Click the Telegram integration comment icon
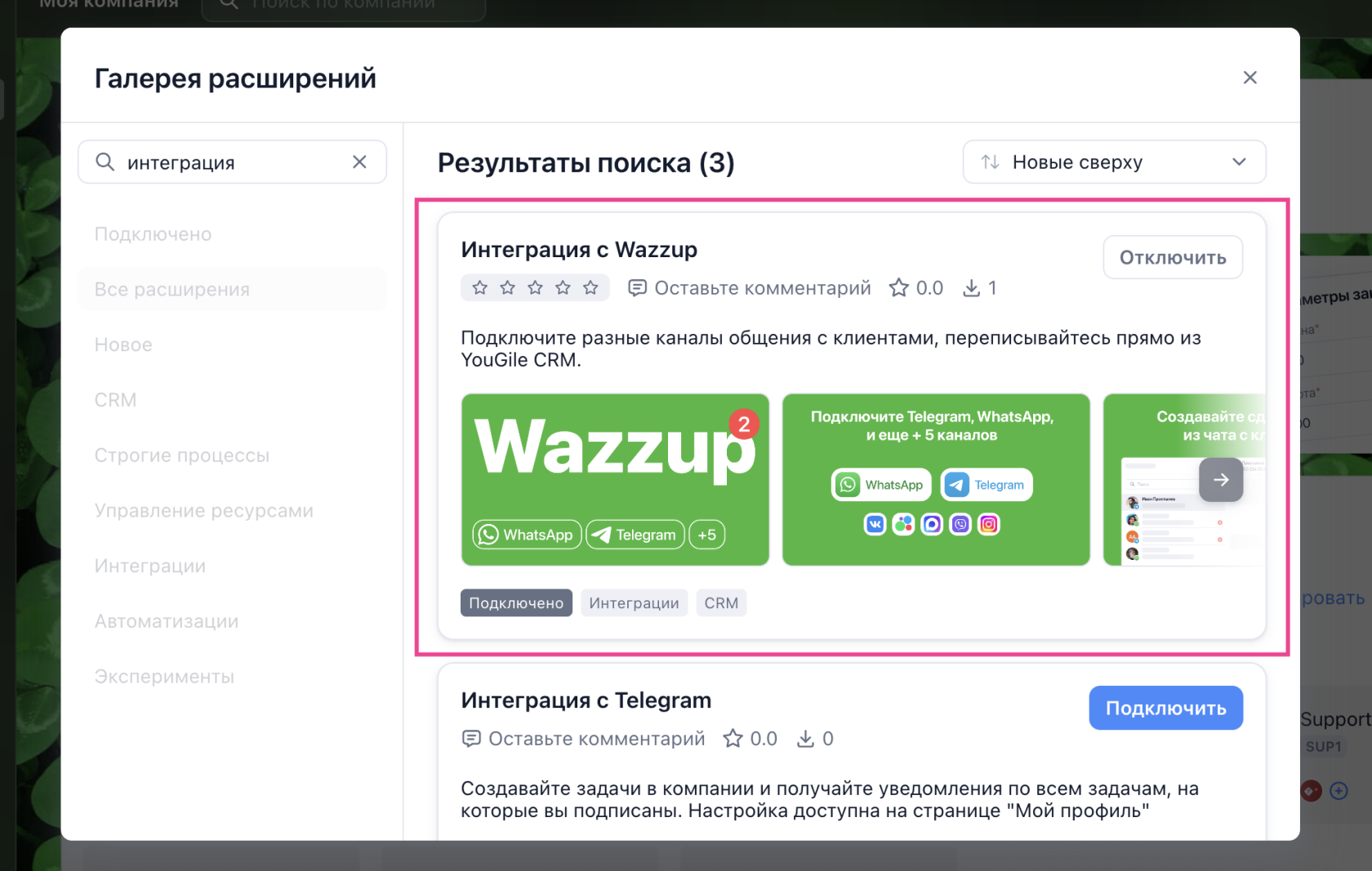Viewport: 1372px width, 871px height. tap(471, 739)
